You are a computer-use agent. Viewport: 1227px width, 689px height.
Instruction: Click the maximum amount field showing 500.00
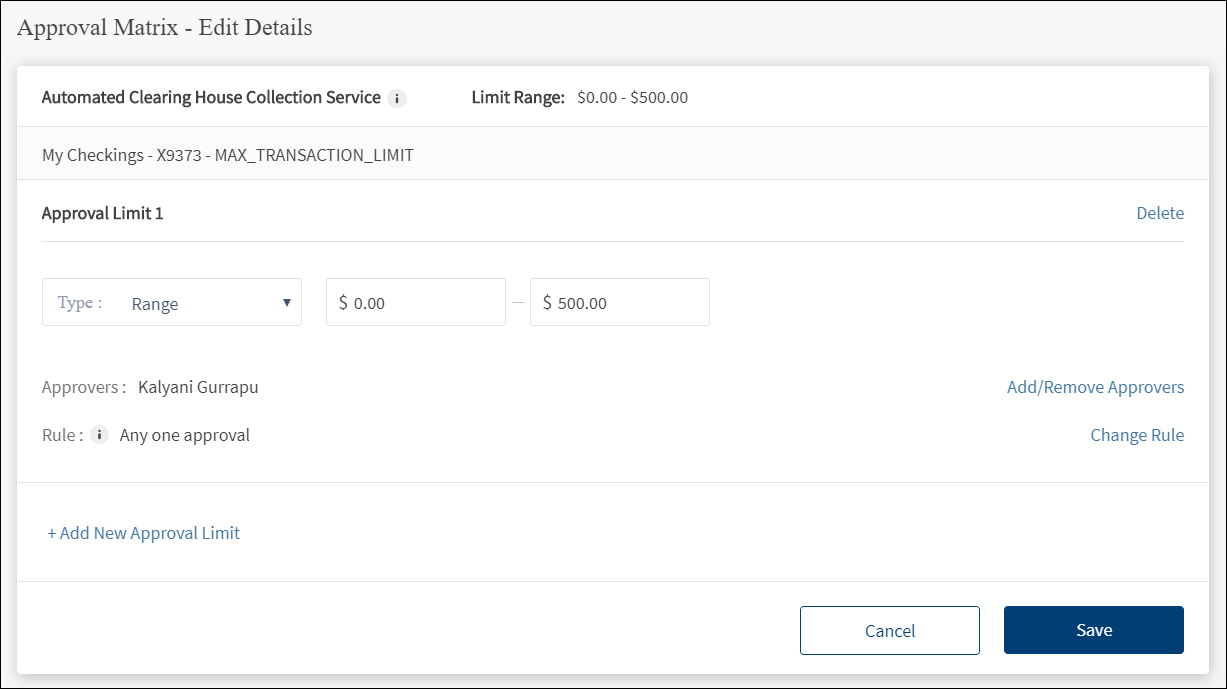pos(620,303)
